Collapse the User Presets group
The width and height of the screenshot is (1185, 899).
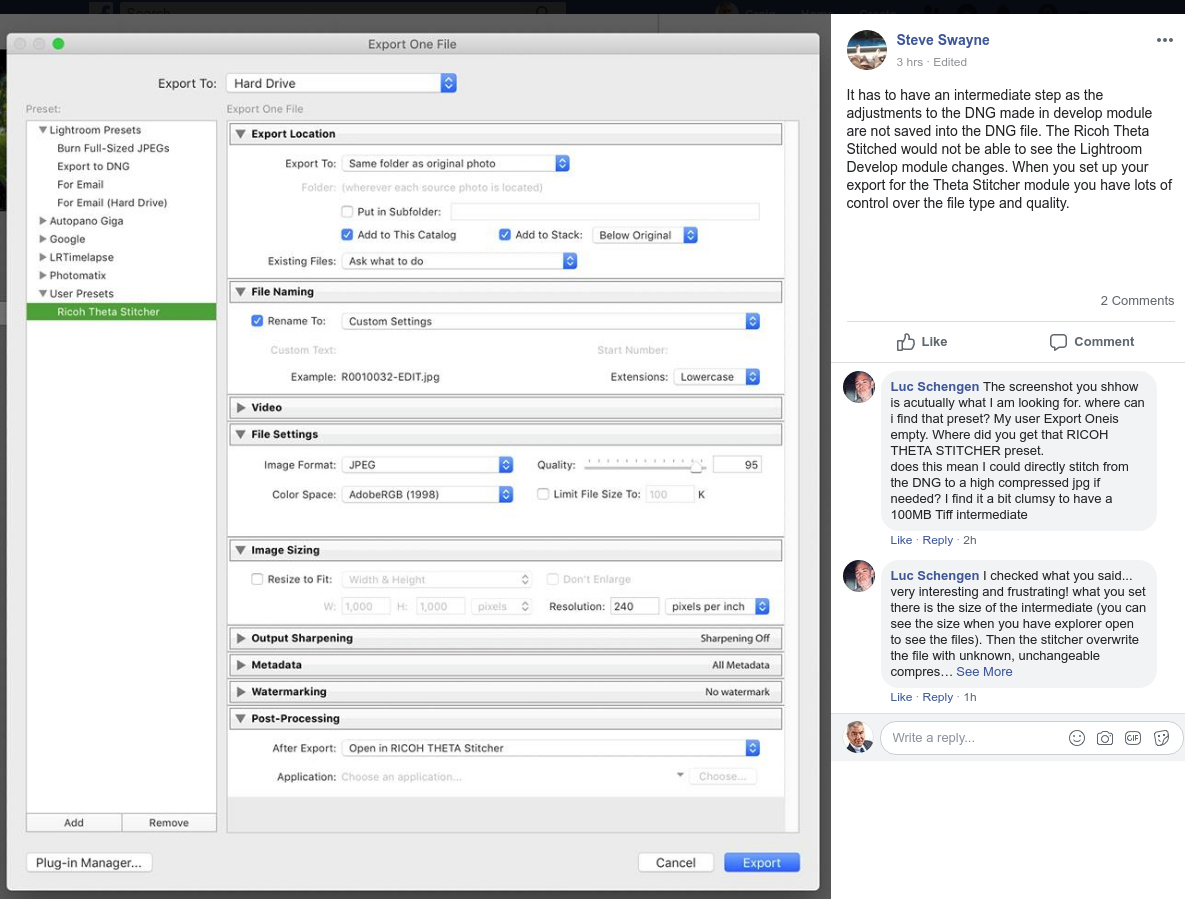coord(43,293)
